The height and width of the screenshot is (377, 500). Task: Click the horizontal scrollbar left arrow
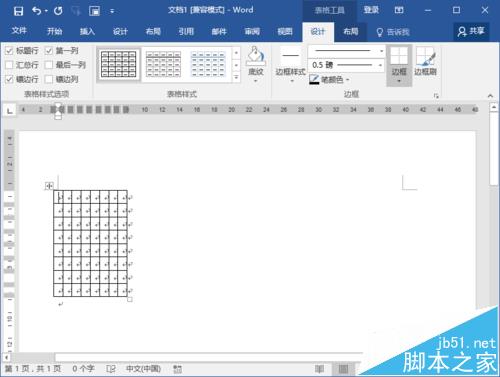tap(6, 357)
